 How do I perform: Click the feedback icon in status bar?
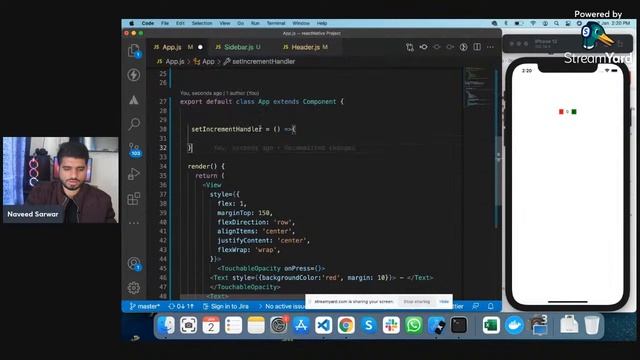[x=476, y=306]
